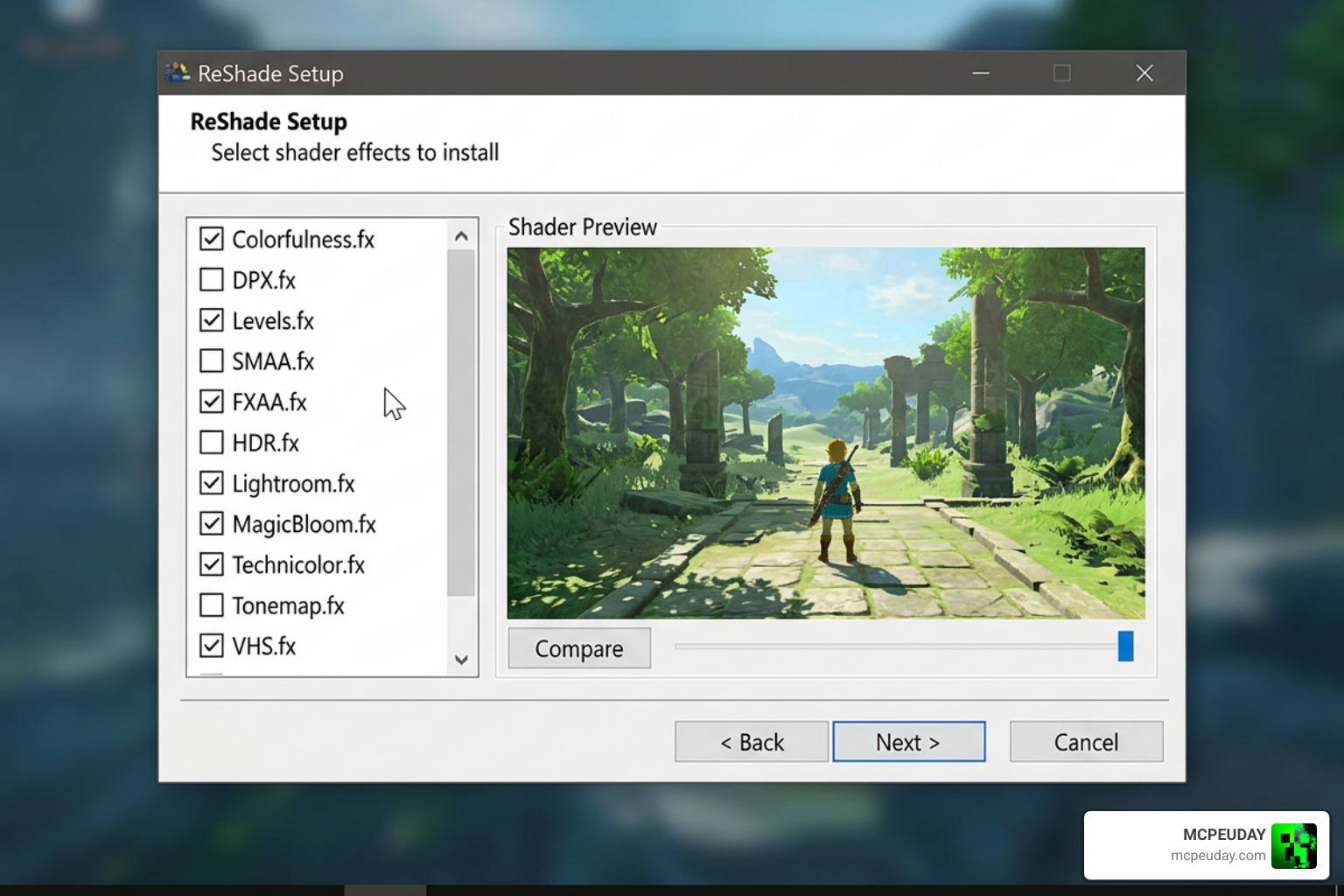
Task: Click the blue compare slider handle
Action: click(x=1126, y=647)
